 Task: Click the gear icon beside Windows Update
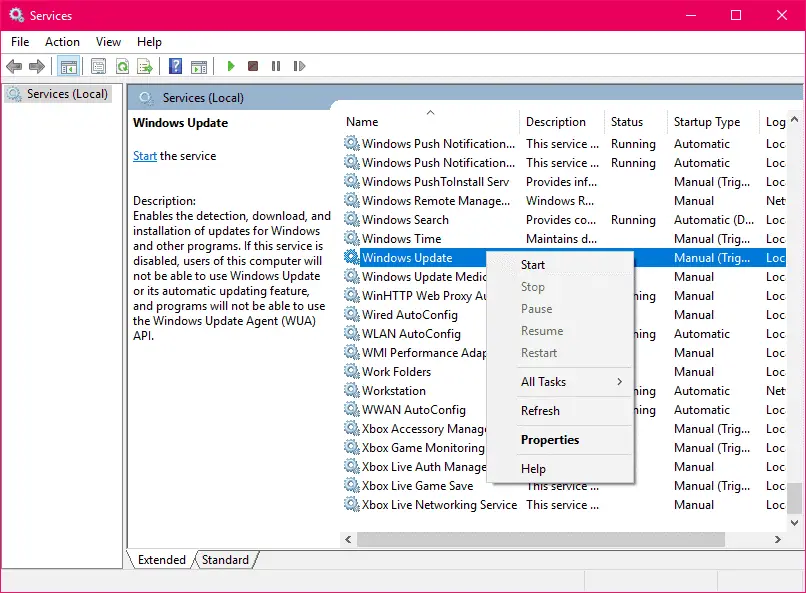pos(352,257)
